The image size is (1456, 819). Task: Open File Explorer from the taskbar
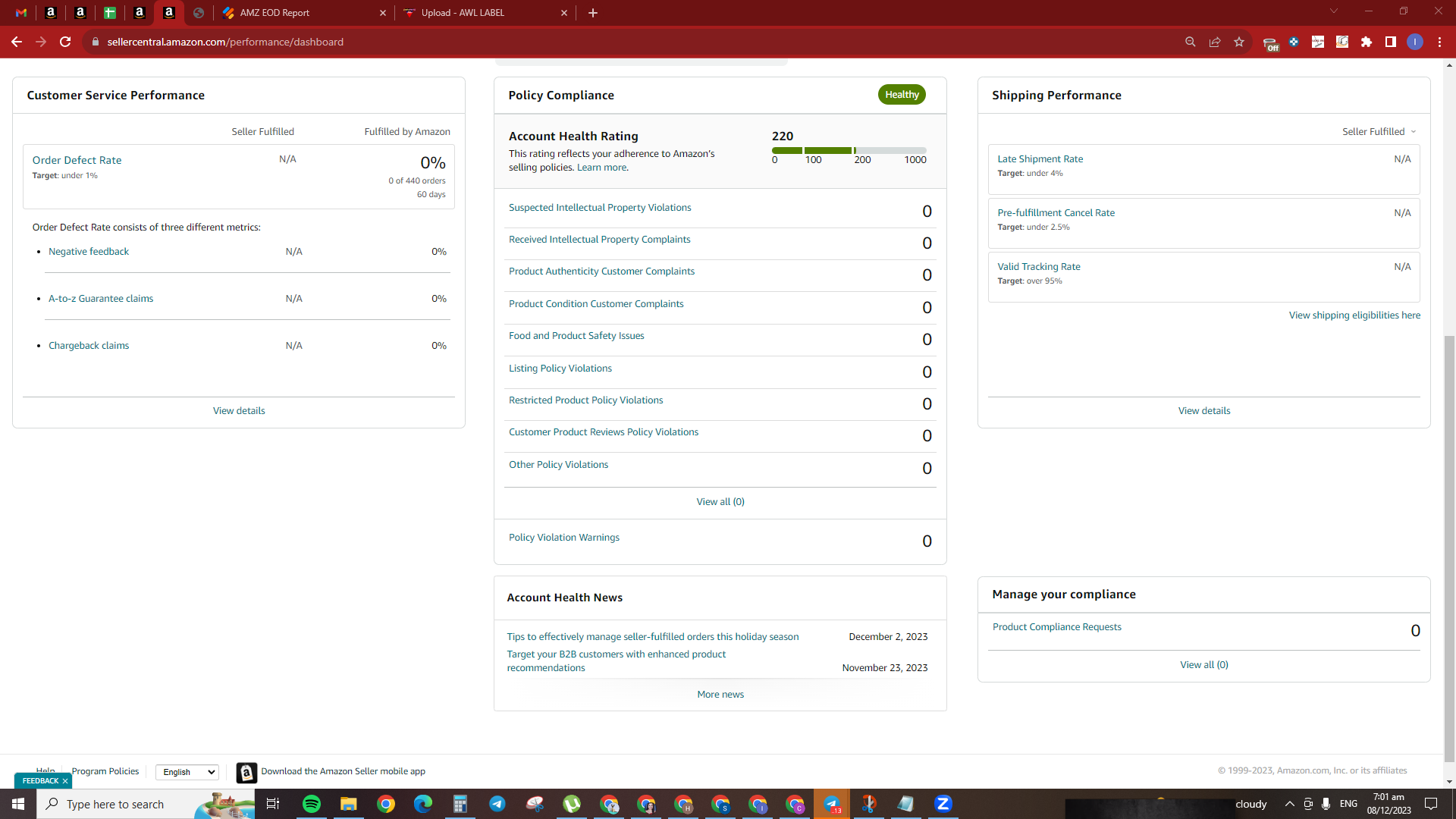point(349,804)
